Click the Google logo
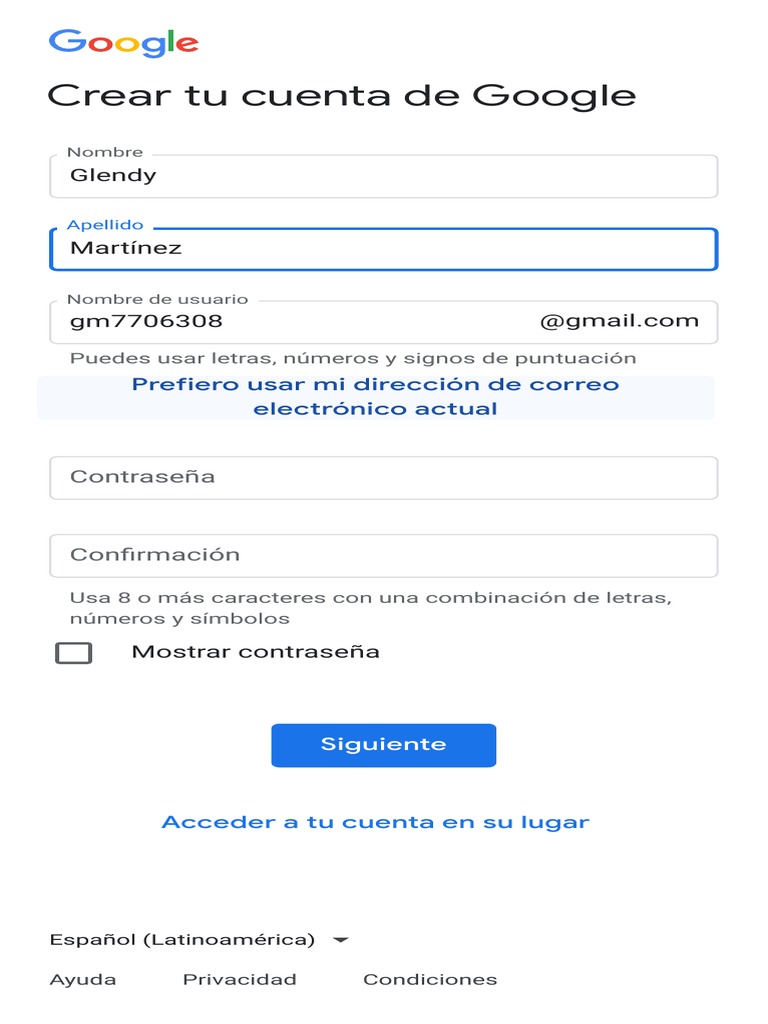 click(x=123, y=43)
